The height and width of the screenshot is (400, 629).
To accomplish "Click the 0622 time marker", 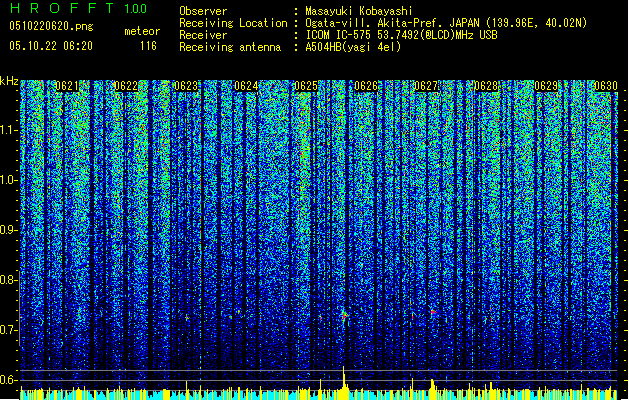I will click(x=126, y=86).
